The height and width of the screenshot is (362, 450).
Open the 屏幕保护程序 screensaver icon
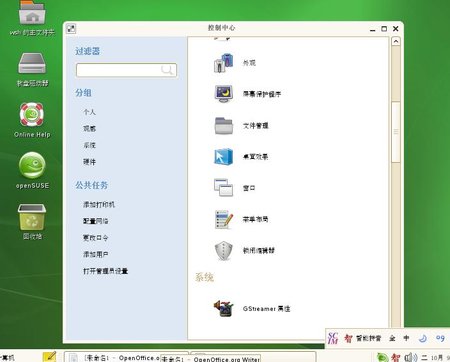(223, 94)
